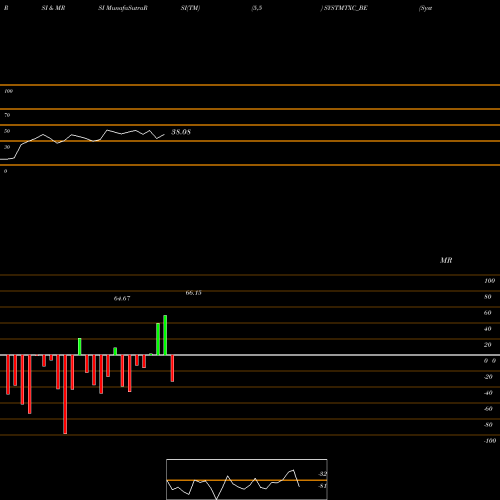The height and width of the screenshot is (500, 500).
Task: Click the 'SI MunafaSutraR' header text
Action: point(123,8)
